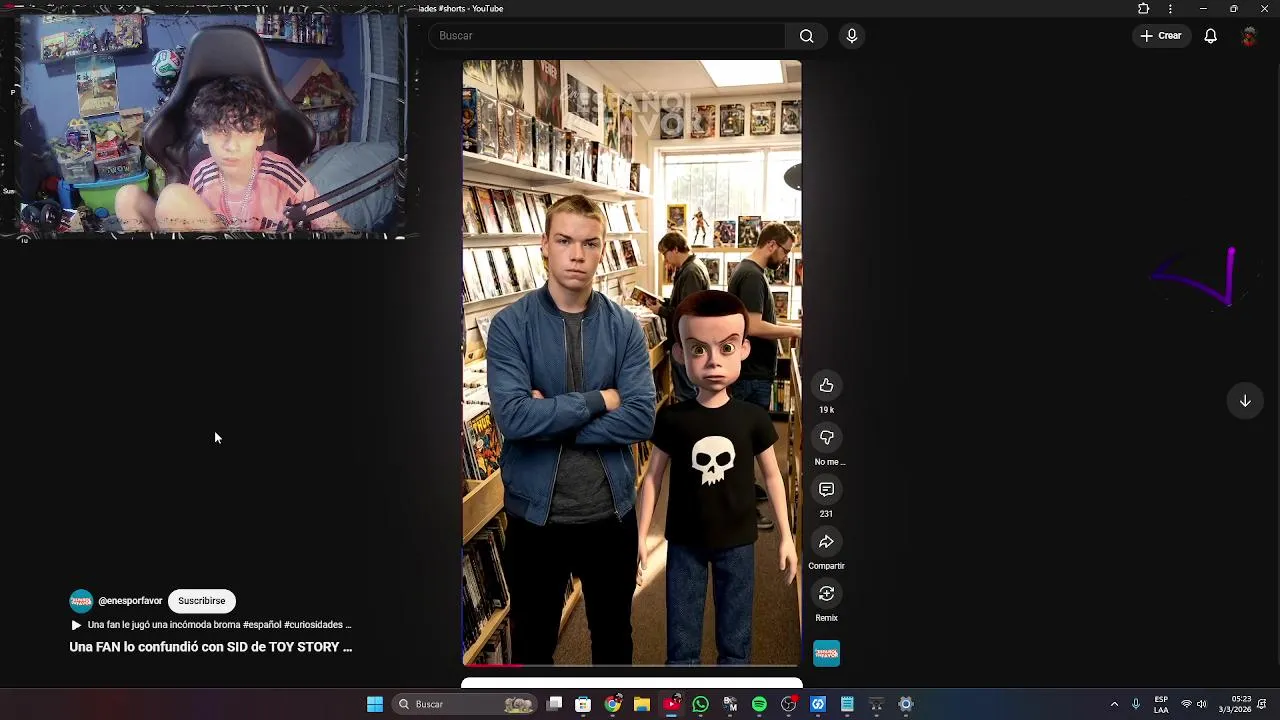Click the YouTube search magnifier button
This screenshot has width=1280, height=720.
pyautogui.click(x=806, y=36)
